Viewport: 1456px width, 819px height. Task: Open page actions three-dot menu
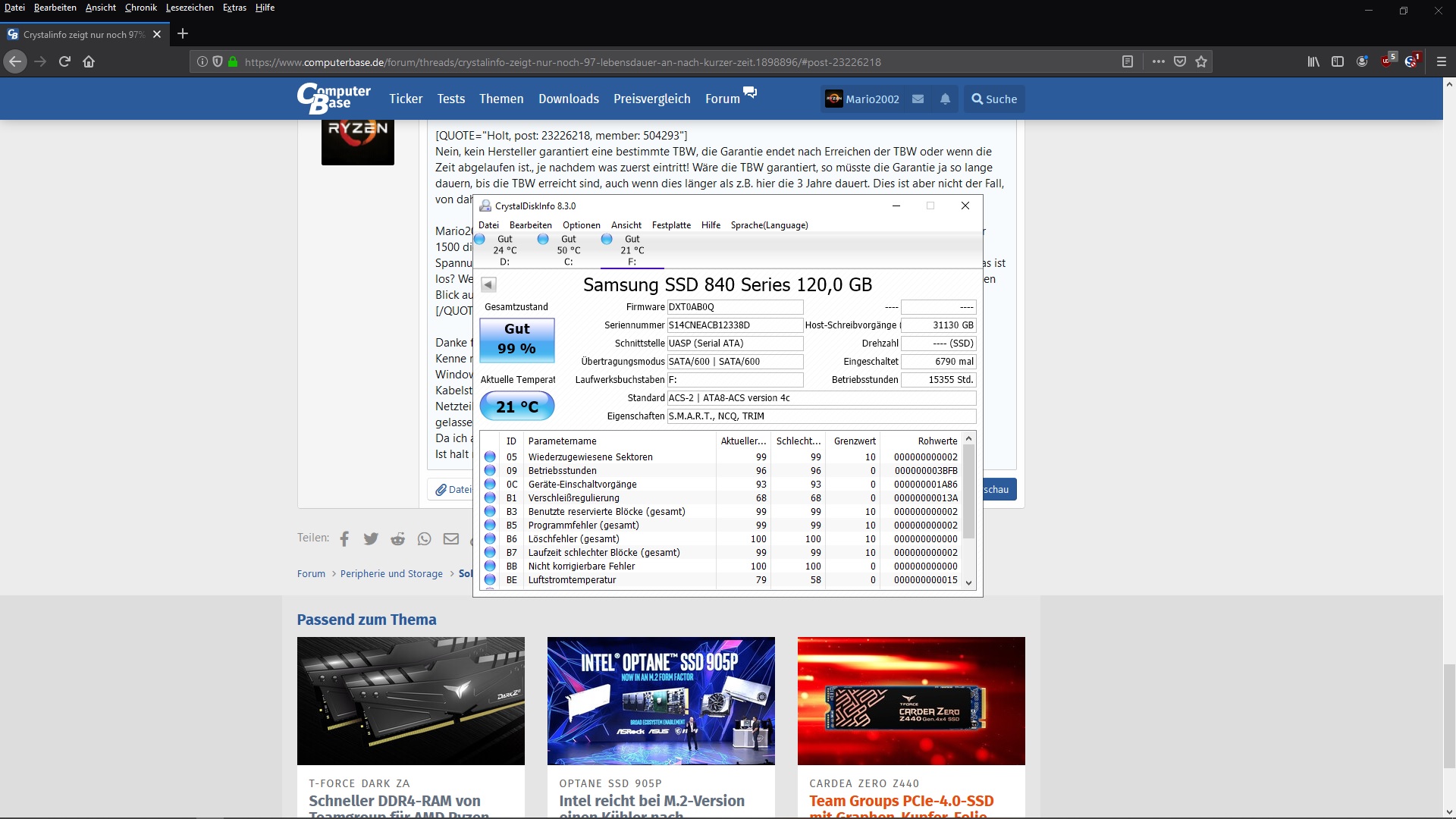pos(1158,62)
